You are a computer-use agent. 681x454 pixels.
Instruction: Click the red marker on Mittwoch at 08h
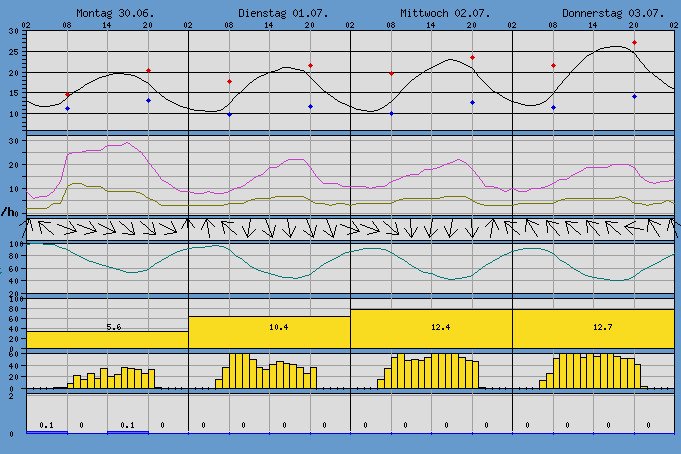coord(391,74)
